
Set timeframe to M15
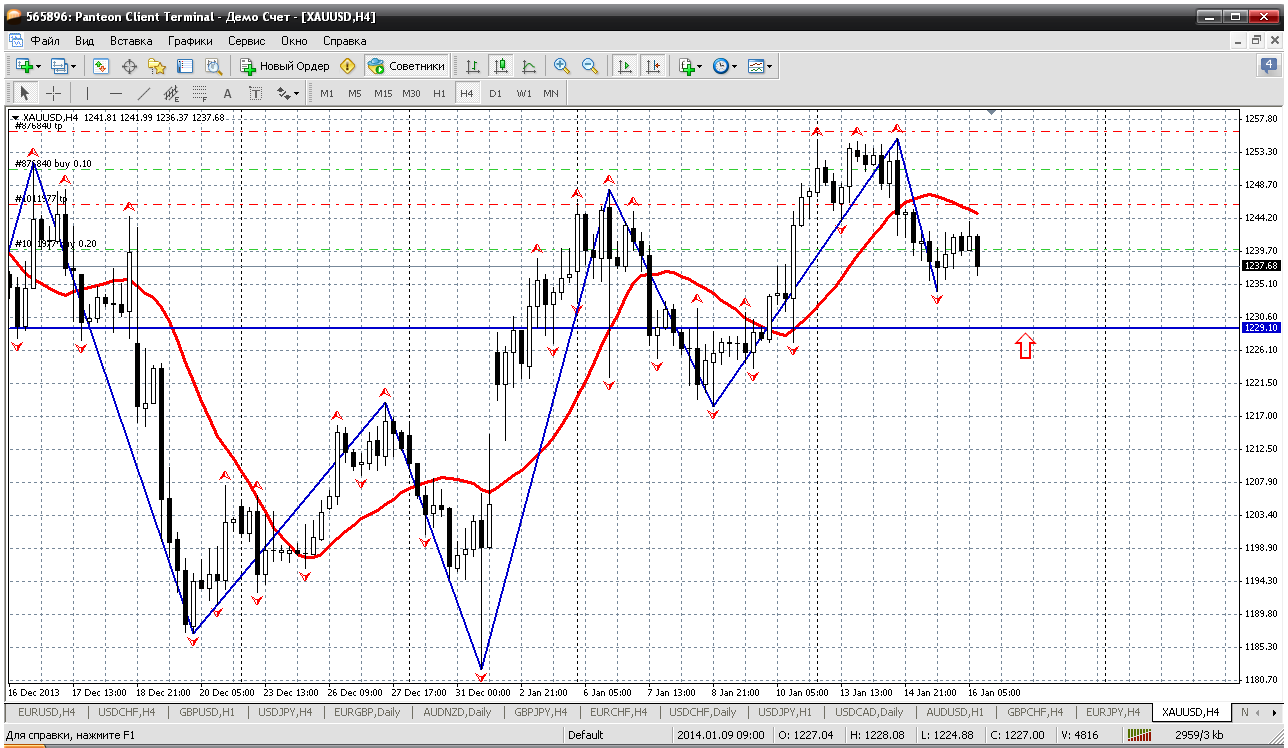click(x=383, y=93)
